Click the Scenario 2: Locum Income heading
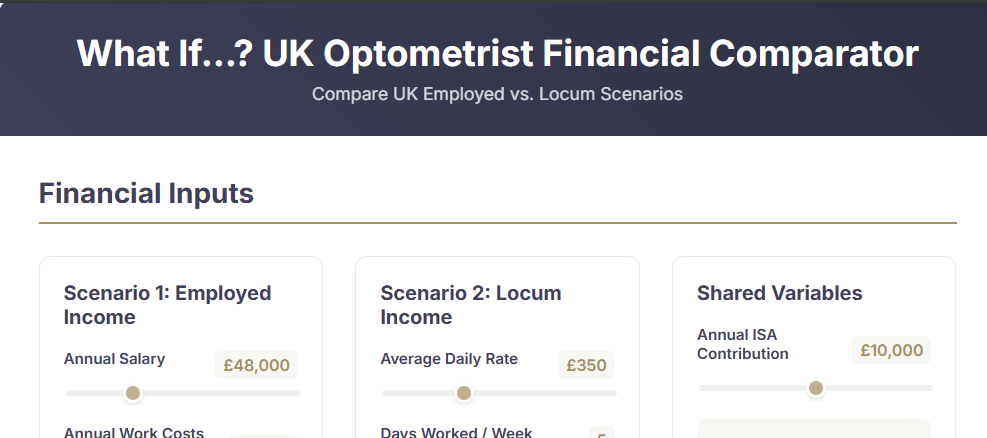The width and height of the screenshot is (987, 438). (471, 305)
